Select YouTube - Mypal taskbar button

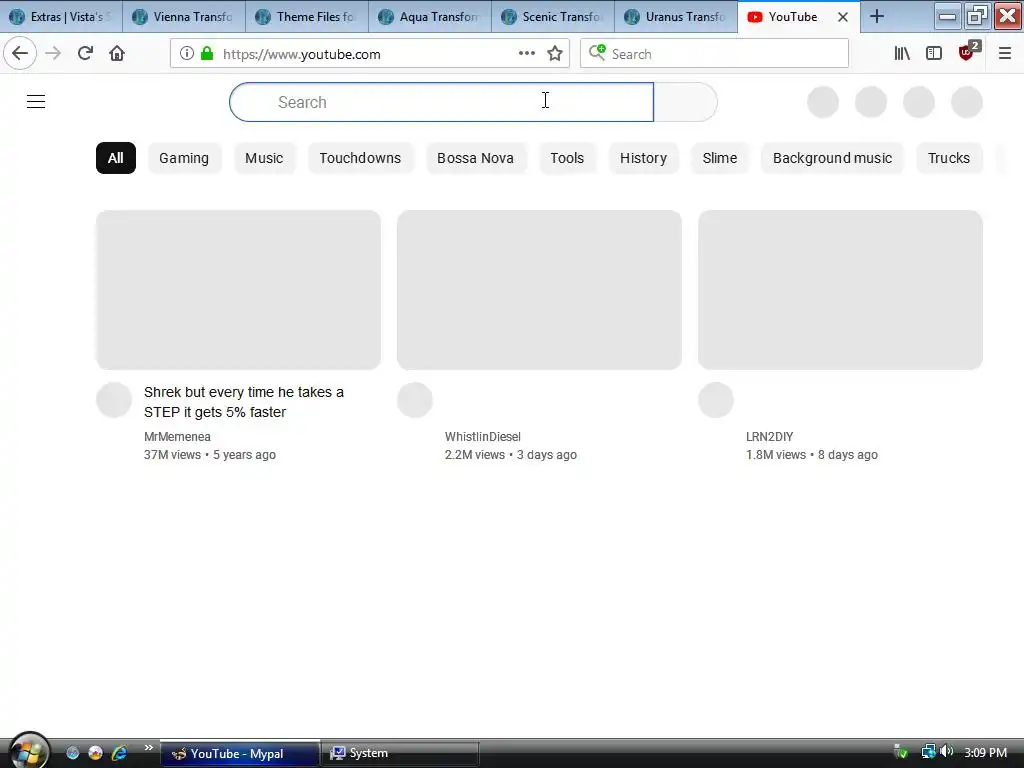[x=240, y=753]
